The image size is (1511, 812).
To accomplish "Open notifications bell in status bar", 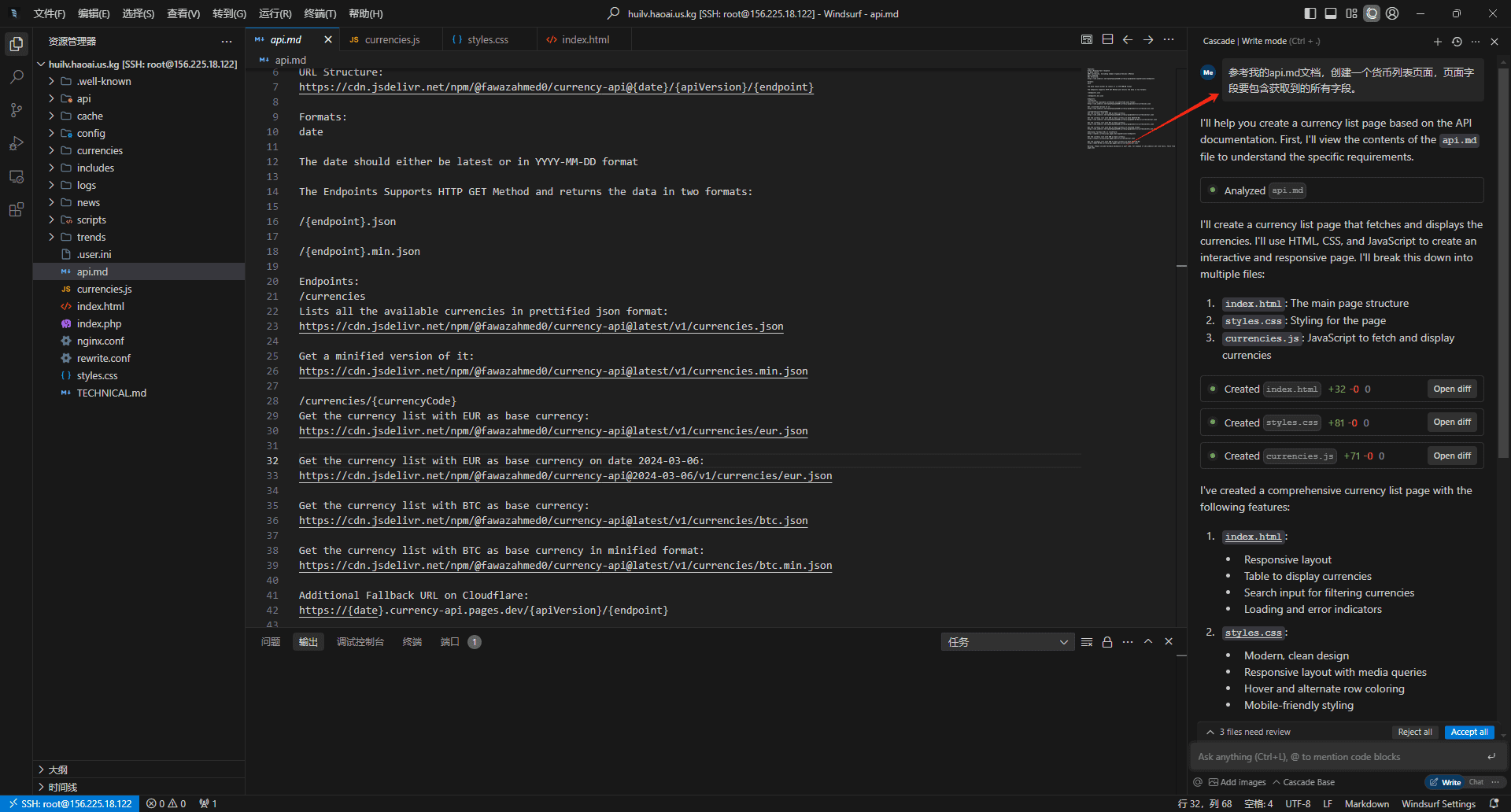I will 1494,803.
